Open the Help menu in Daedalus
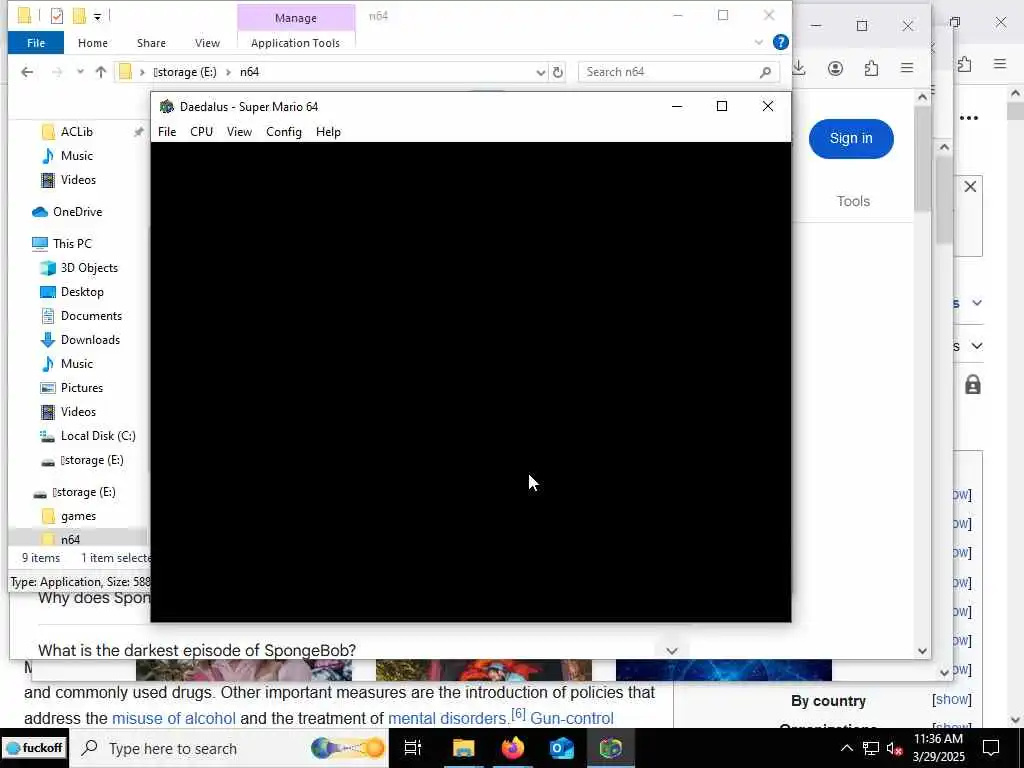The image size is (1024, 768). [328, 132]
